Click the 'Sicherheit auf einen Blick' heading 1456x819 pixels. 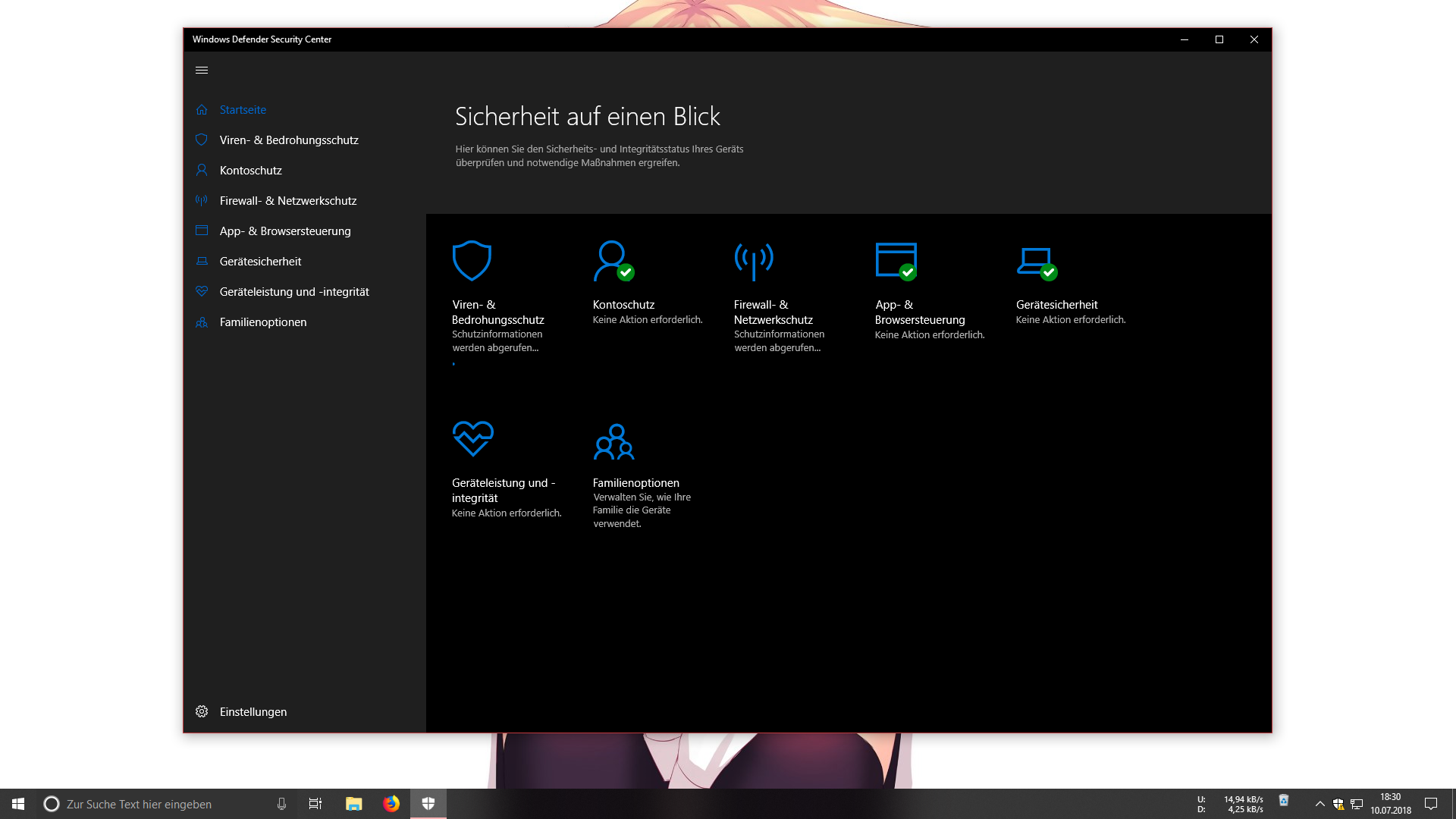(x=588, y=116)
